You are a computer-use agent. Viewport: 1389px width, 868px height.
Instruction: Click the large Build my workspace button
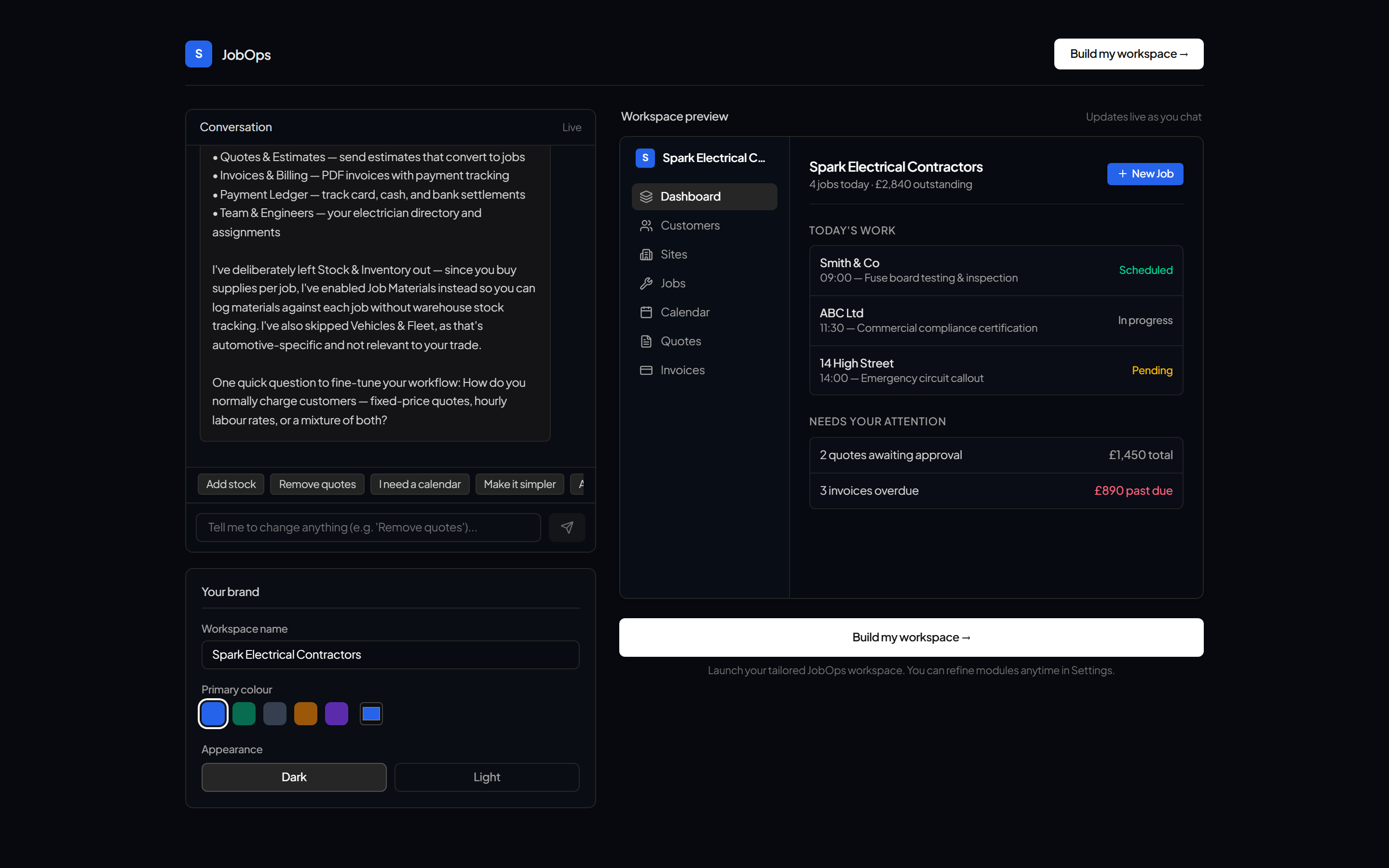(x=911, y=637)
